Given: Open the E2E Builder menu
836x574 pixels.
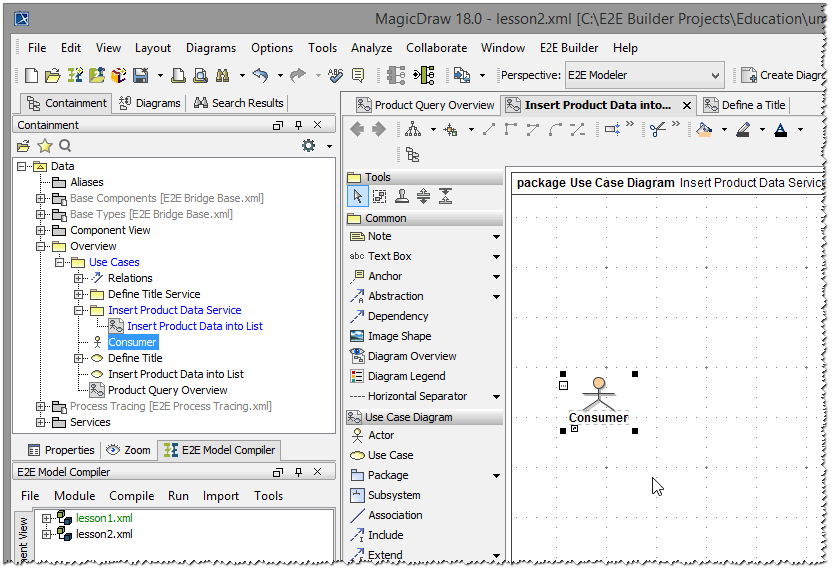Looking at the screenshot, I should click(x=568, y=47).
